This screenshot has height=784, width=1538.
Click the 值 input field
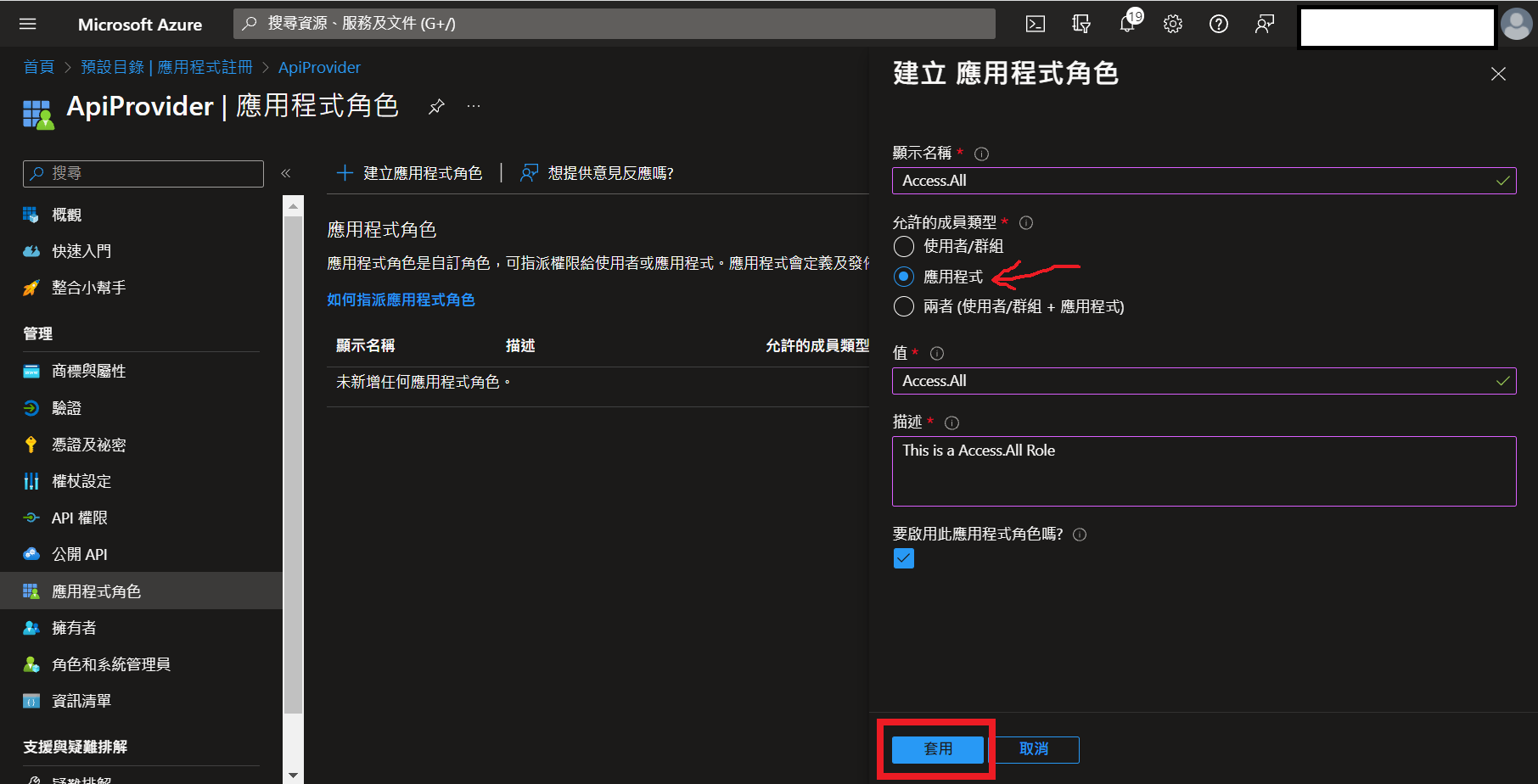click(x=1204, y=381)
